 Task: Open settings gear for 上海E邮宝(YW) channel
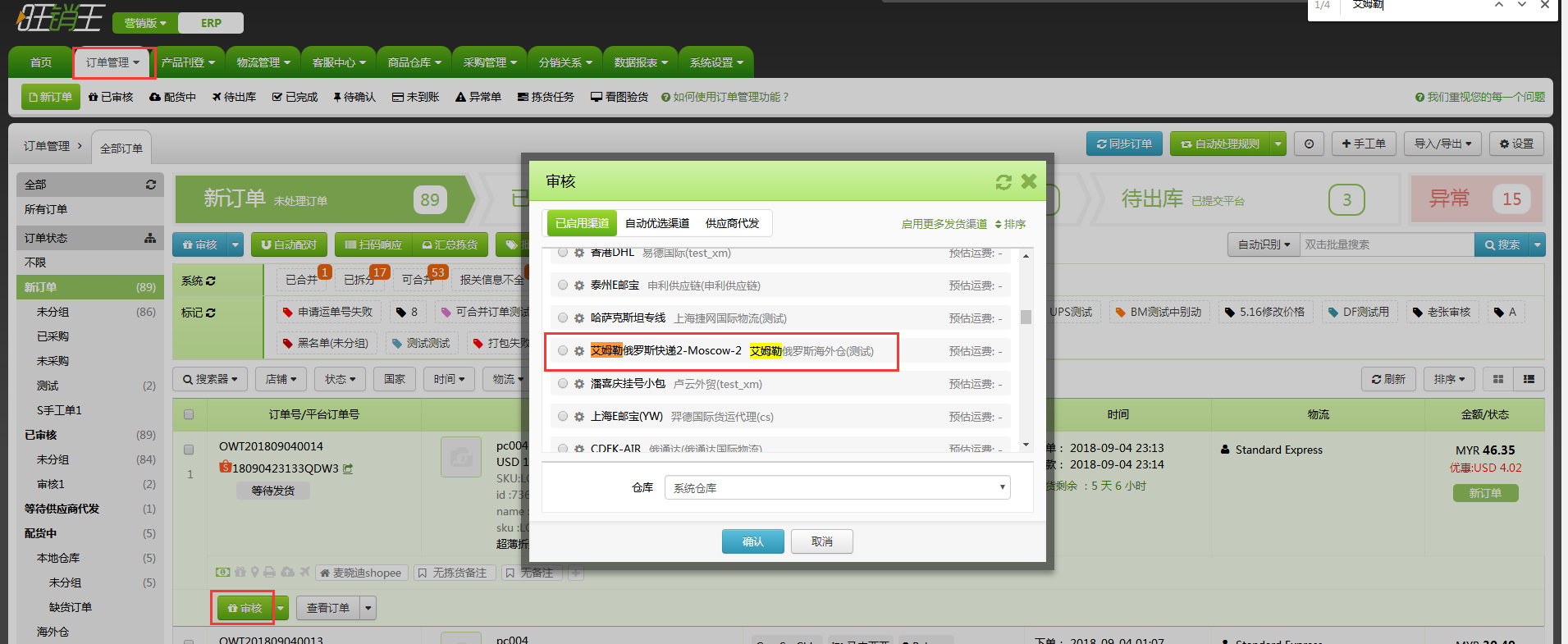(579, 417)
